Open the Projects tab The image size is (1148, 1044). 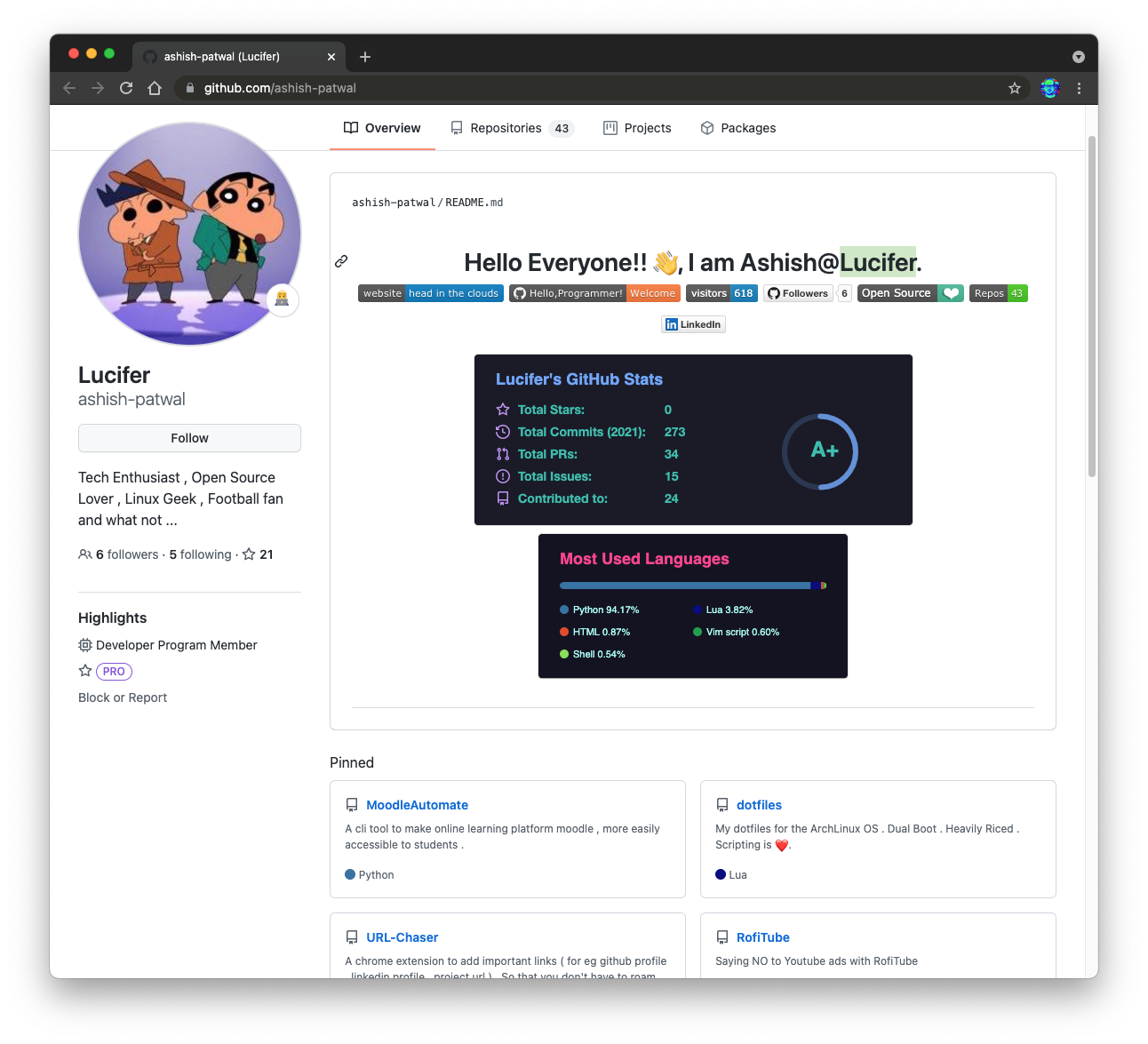637,128
